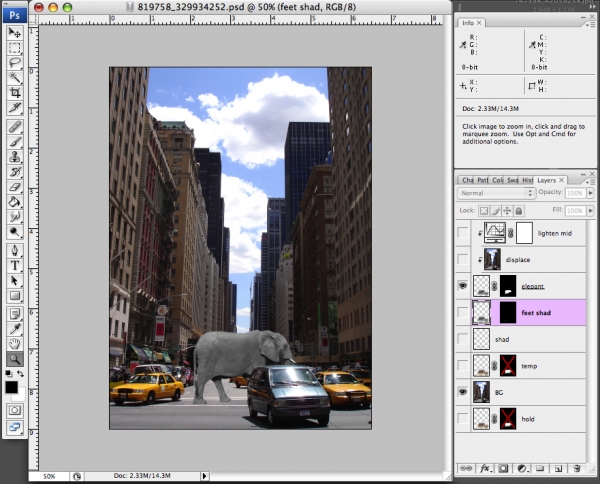This screenshot has width=600, height=484.
Task: Select the Eraser tool
Action: (x=15, y=187)
